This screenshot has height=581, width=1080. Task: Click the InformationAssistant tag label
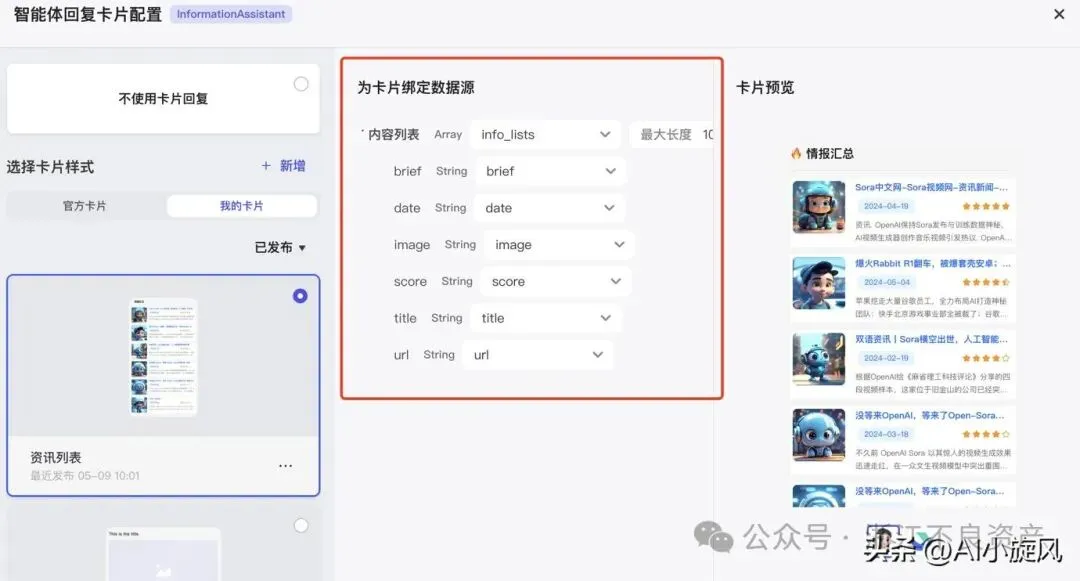(x=231, y=14)
